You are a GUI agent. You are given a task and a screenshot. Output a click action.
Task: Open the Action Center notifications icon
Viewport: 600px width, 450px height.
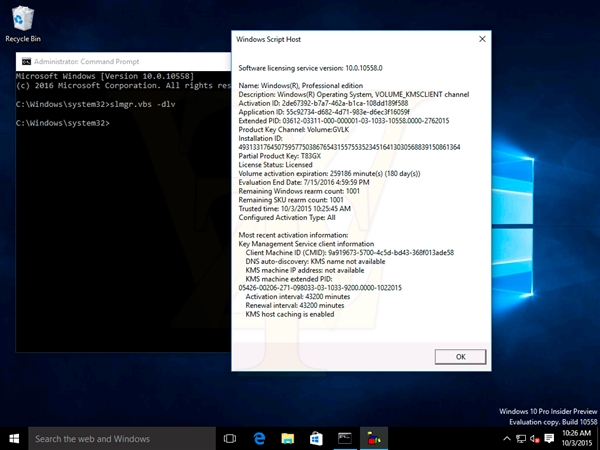548,438
